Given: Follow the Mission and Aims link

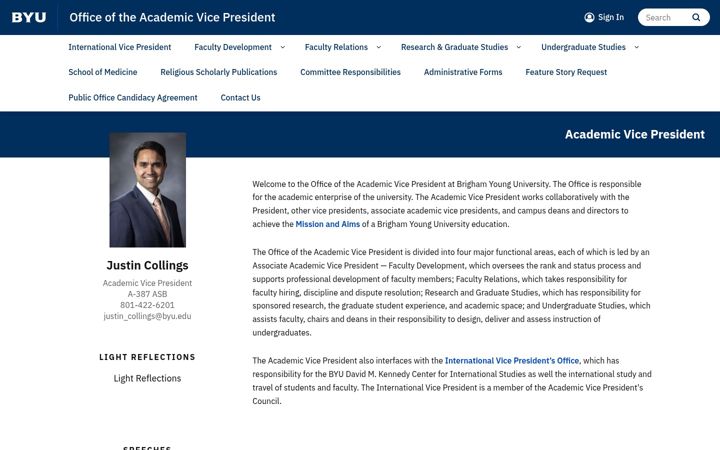Looking at the screenshot, I should click(327, 224).
